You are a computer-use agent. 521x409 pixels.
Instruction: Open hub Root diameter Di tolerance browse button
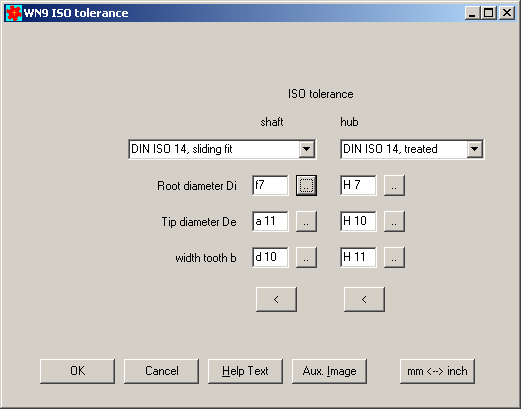tap(394, 185)
